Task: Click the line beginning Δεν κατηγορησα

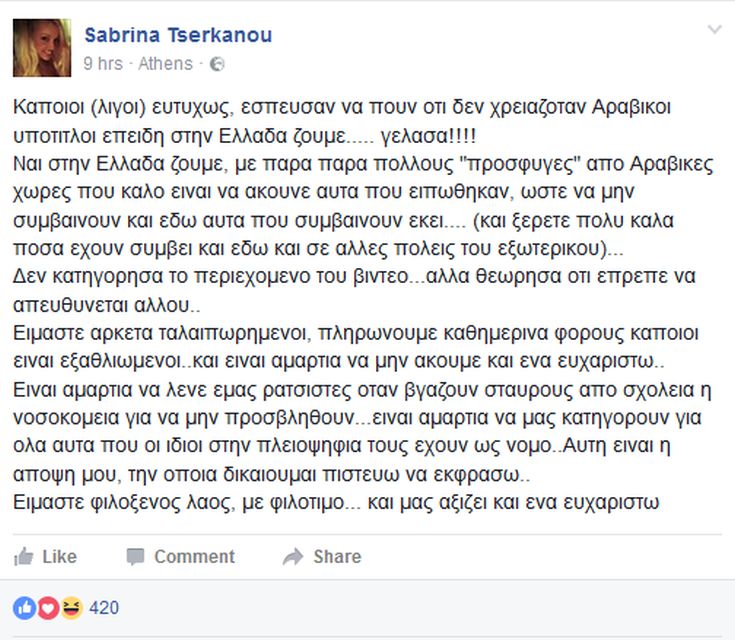Action: (354, 277)
